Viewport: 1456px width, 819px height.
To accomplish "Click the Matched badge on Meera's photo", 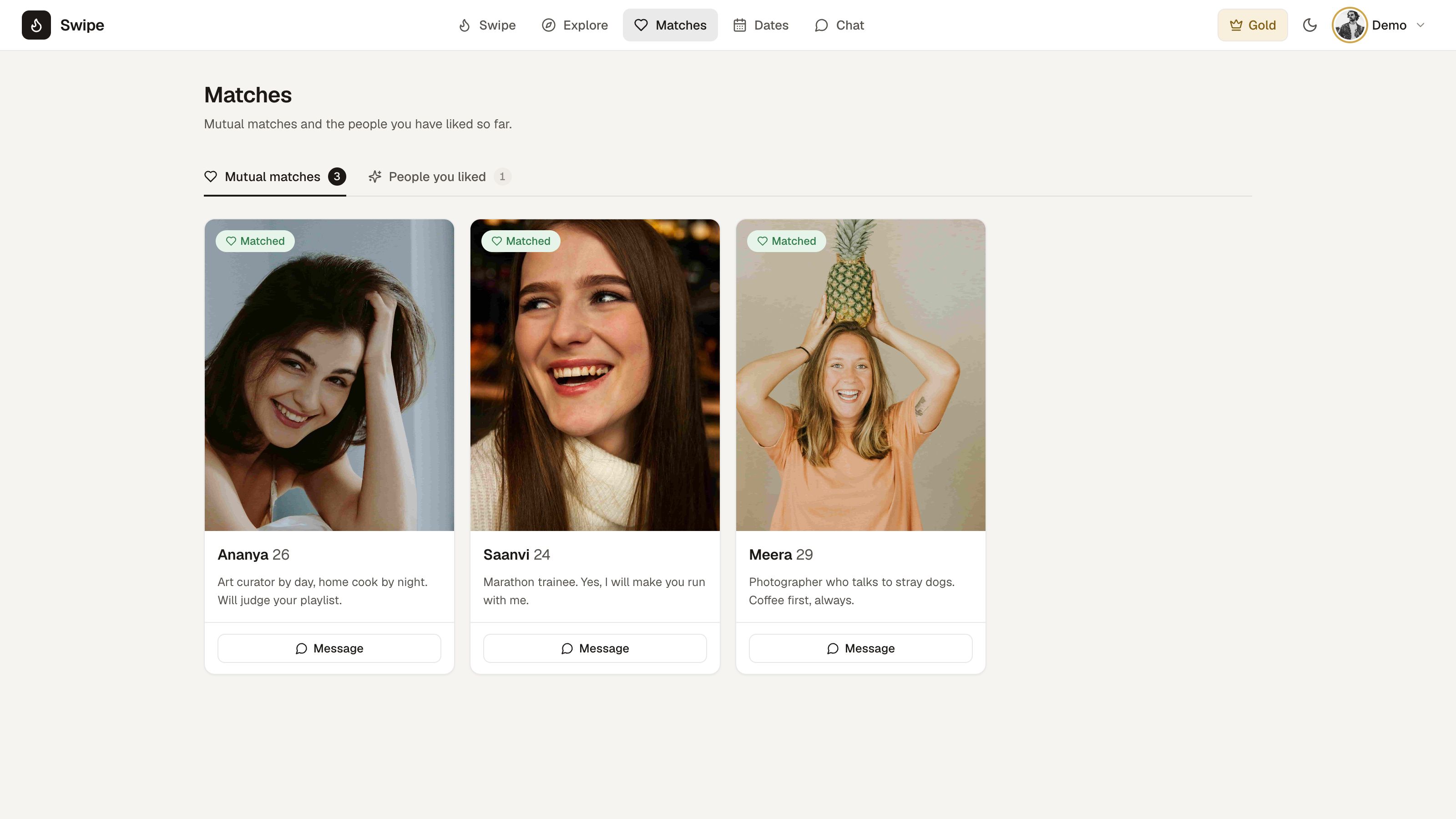I will (x=786, y=241).
